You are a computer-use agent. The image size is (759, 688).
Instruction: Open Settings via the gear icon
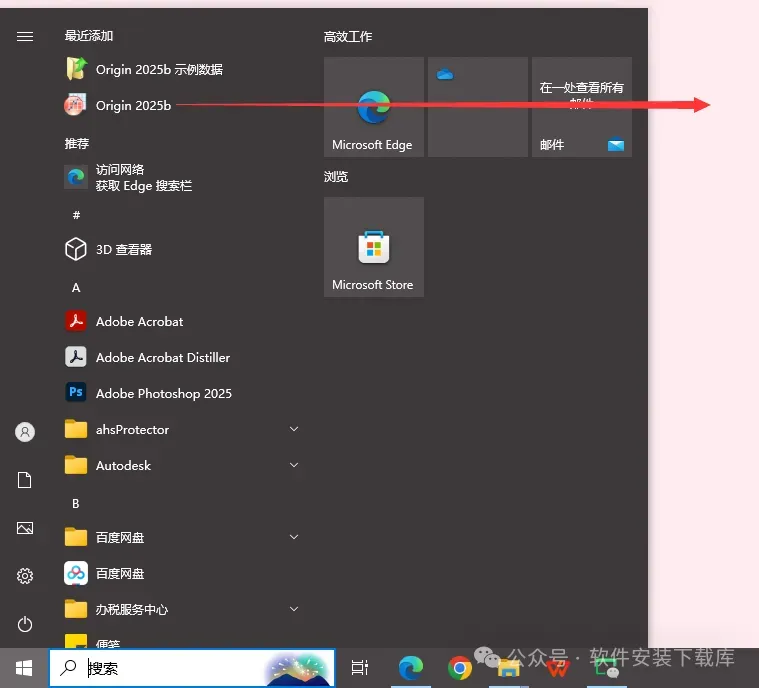(25, 576)
